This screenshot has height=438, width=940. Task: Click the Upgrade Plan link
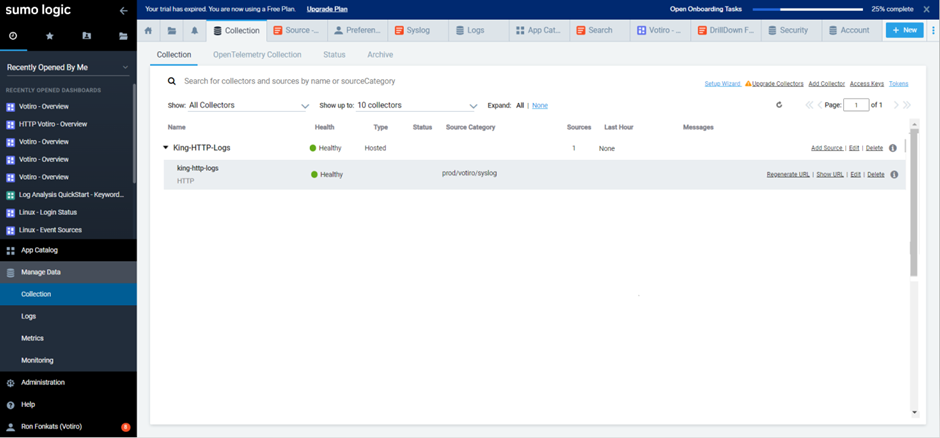(327, 9)
